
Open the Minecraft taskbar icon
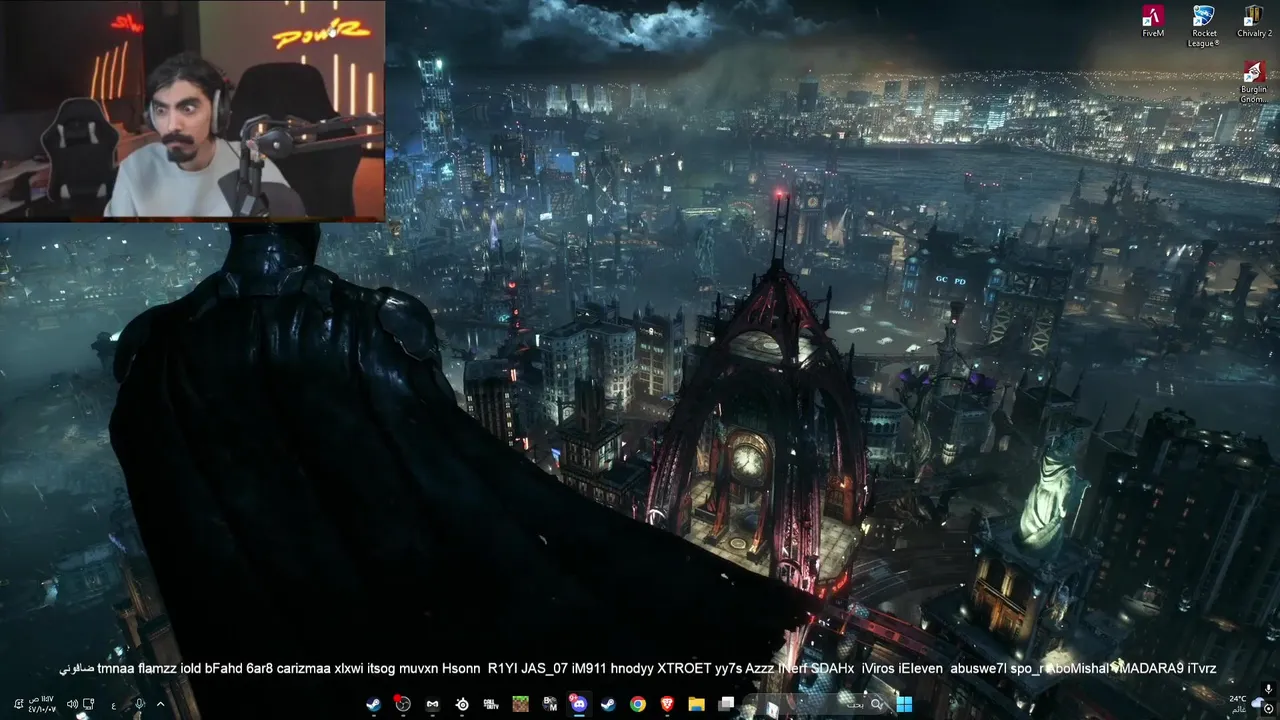(520, 704)
